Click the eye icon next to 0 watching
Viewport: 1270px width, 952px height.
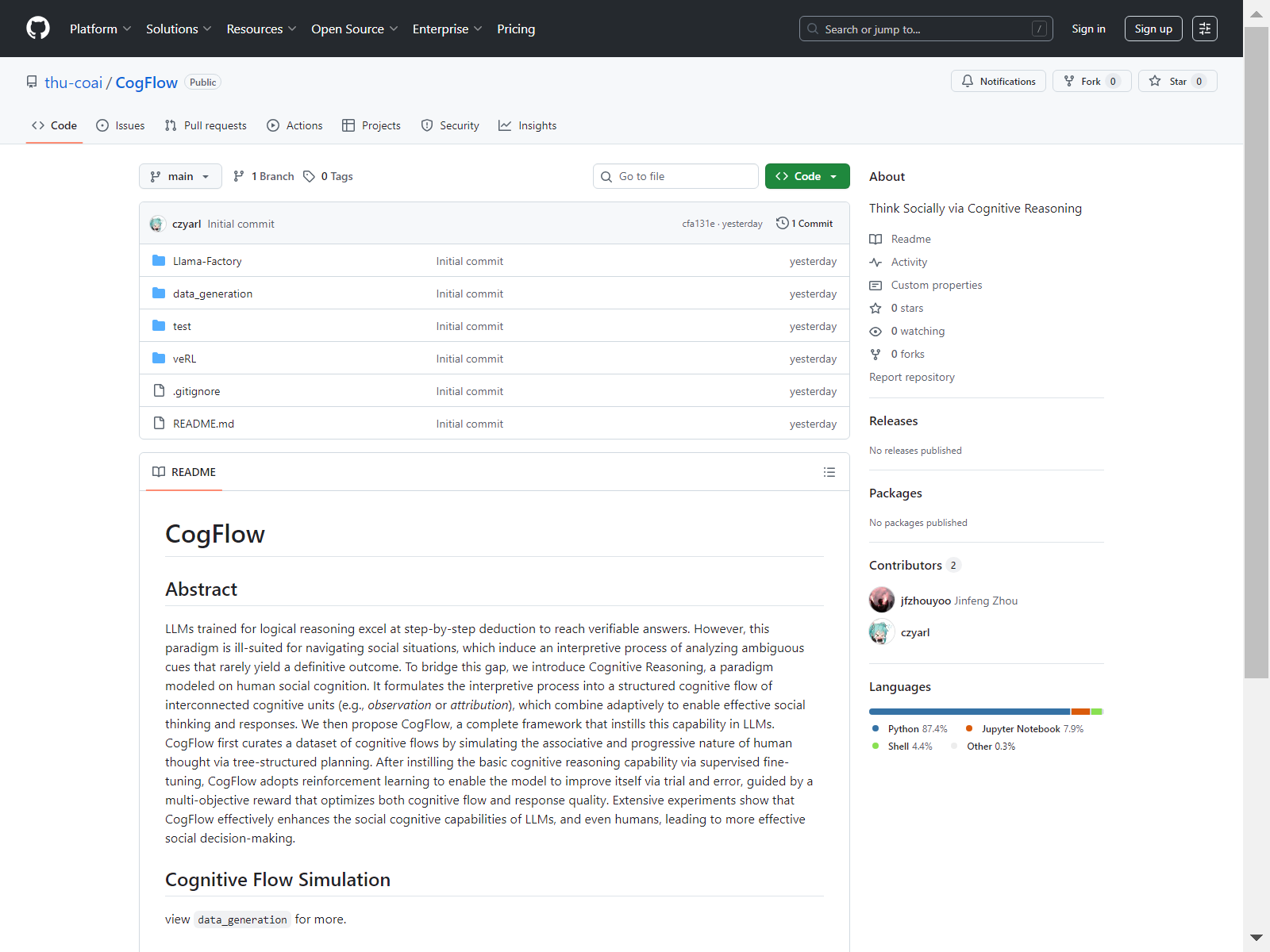(876, 331)
